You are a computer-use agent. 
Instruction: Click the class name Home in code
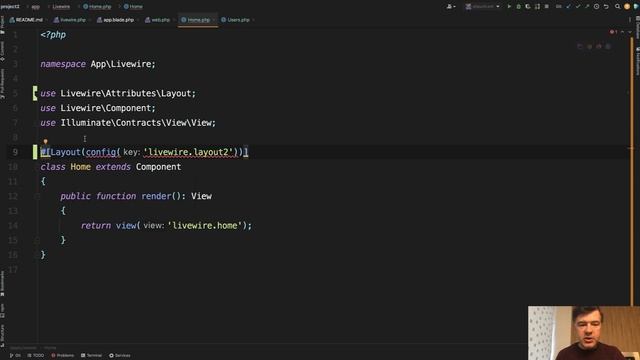(x=80, y=167)
